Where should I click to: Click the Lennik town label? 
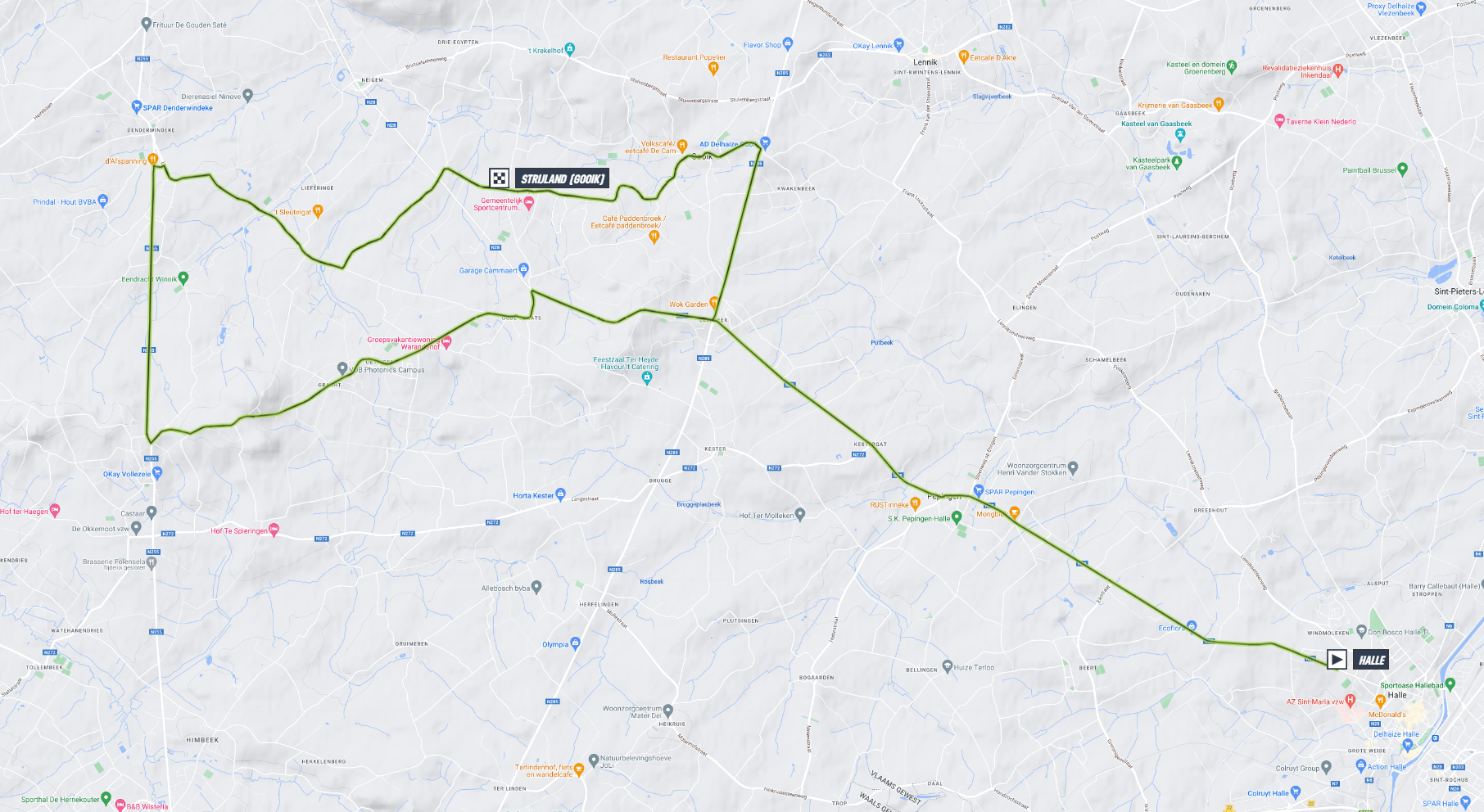pos(925,62)
